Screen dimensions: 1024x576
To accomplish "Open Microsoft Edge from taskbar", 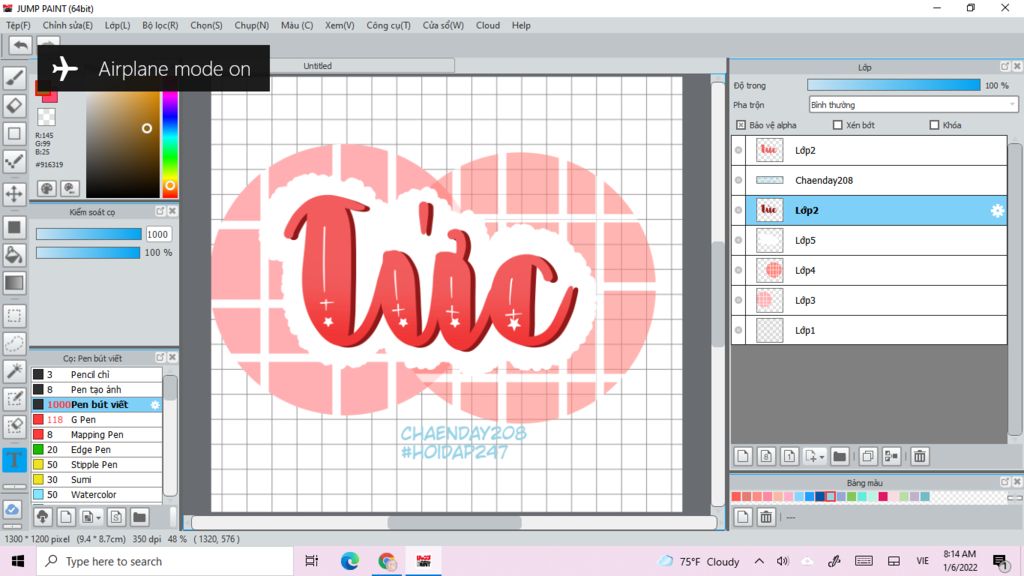I will tap(349, 561).
